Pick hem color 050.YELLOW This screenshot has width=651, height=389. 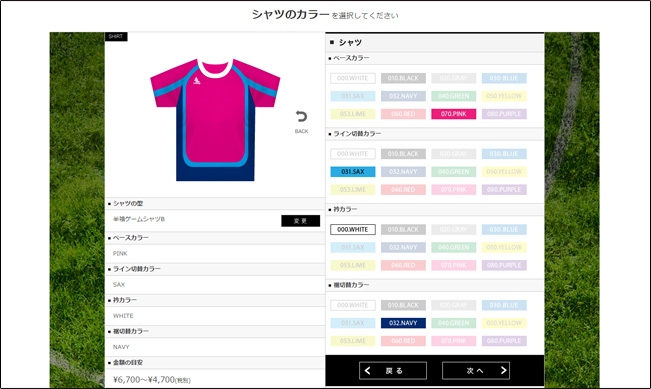[504, 323]
